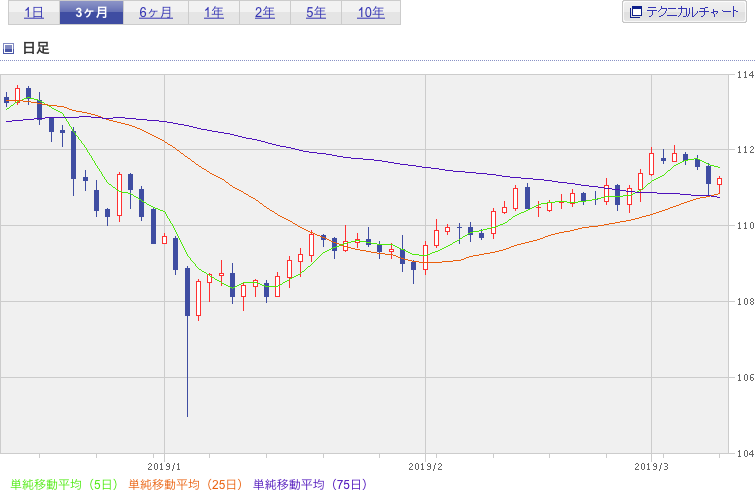
Task: Click the 単純移動平均(75日) purple legend label
Action: pyautogui.click(x=310, y=484)
